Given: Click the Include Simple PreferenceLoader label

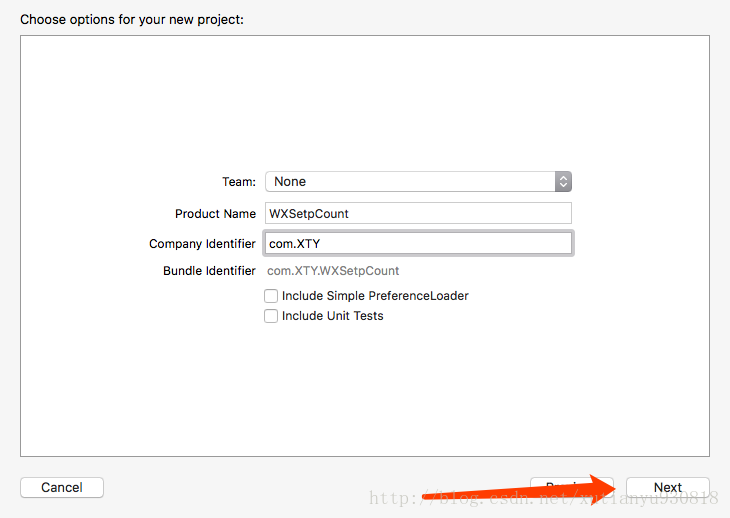Looking at the screenshot, I should coord(375,296).
